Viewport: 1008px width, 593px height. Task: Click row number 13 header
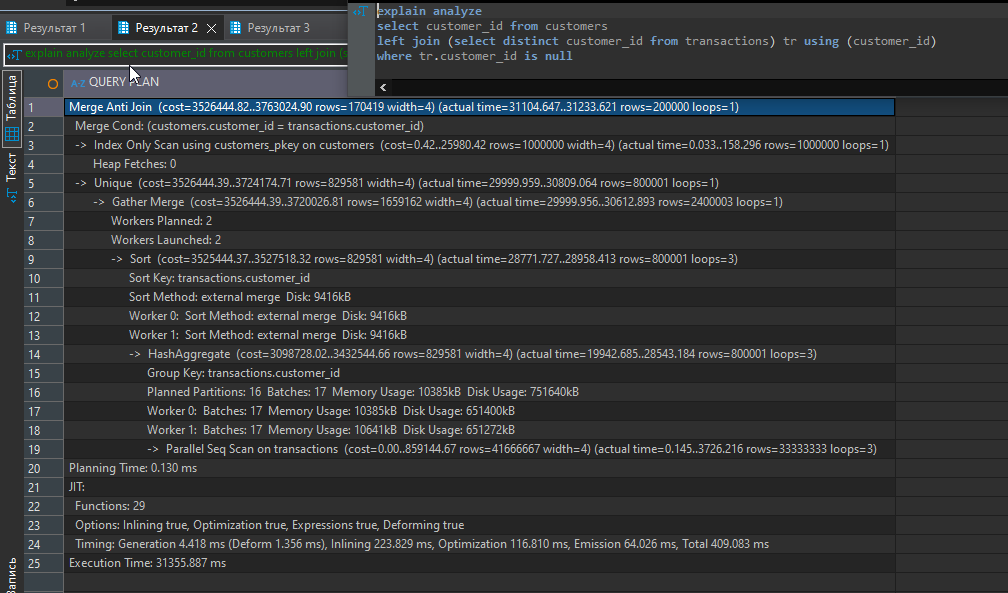[44, 335]
